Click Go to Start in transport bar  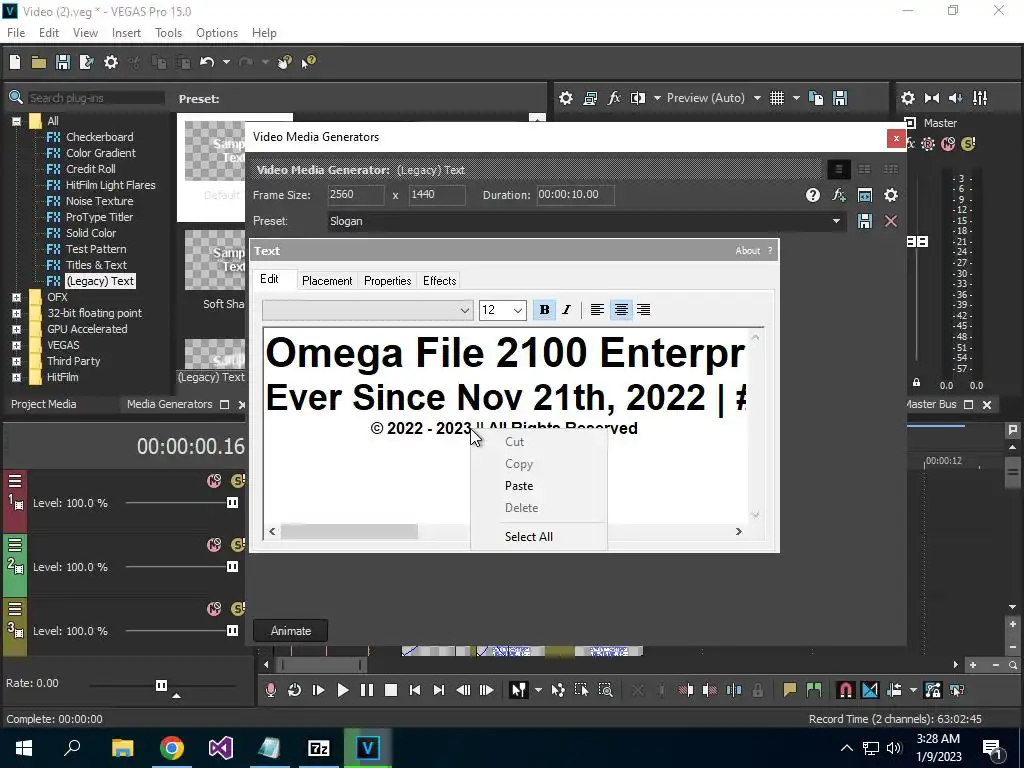point(415,690)
